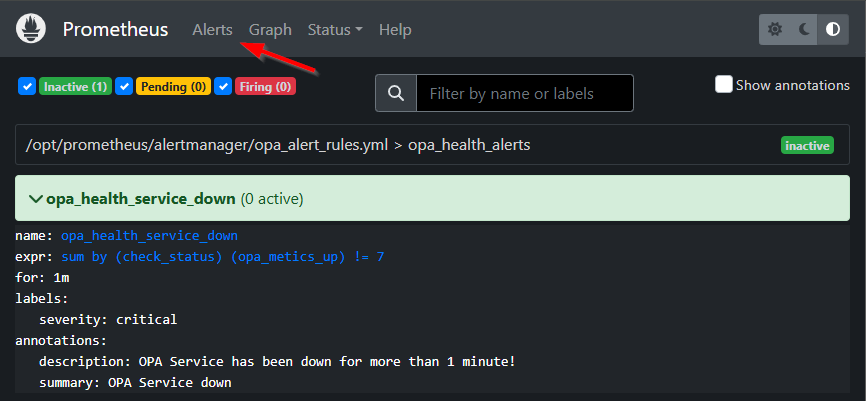Click the 'summary: OPA Service down' line
Screen dimensions: 866x401
tap(135, 382)
